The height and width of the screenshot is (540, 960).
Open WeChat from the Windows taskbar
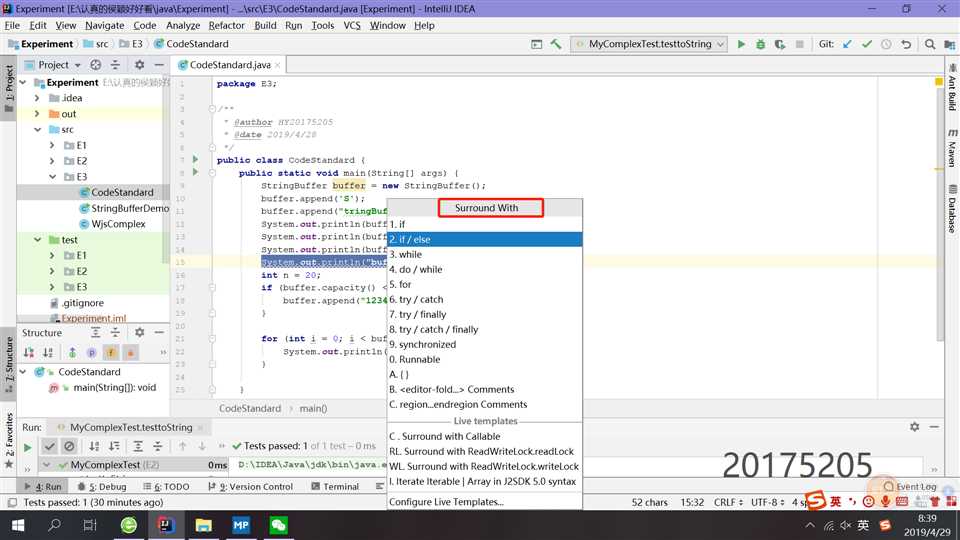[279, 525]
